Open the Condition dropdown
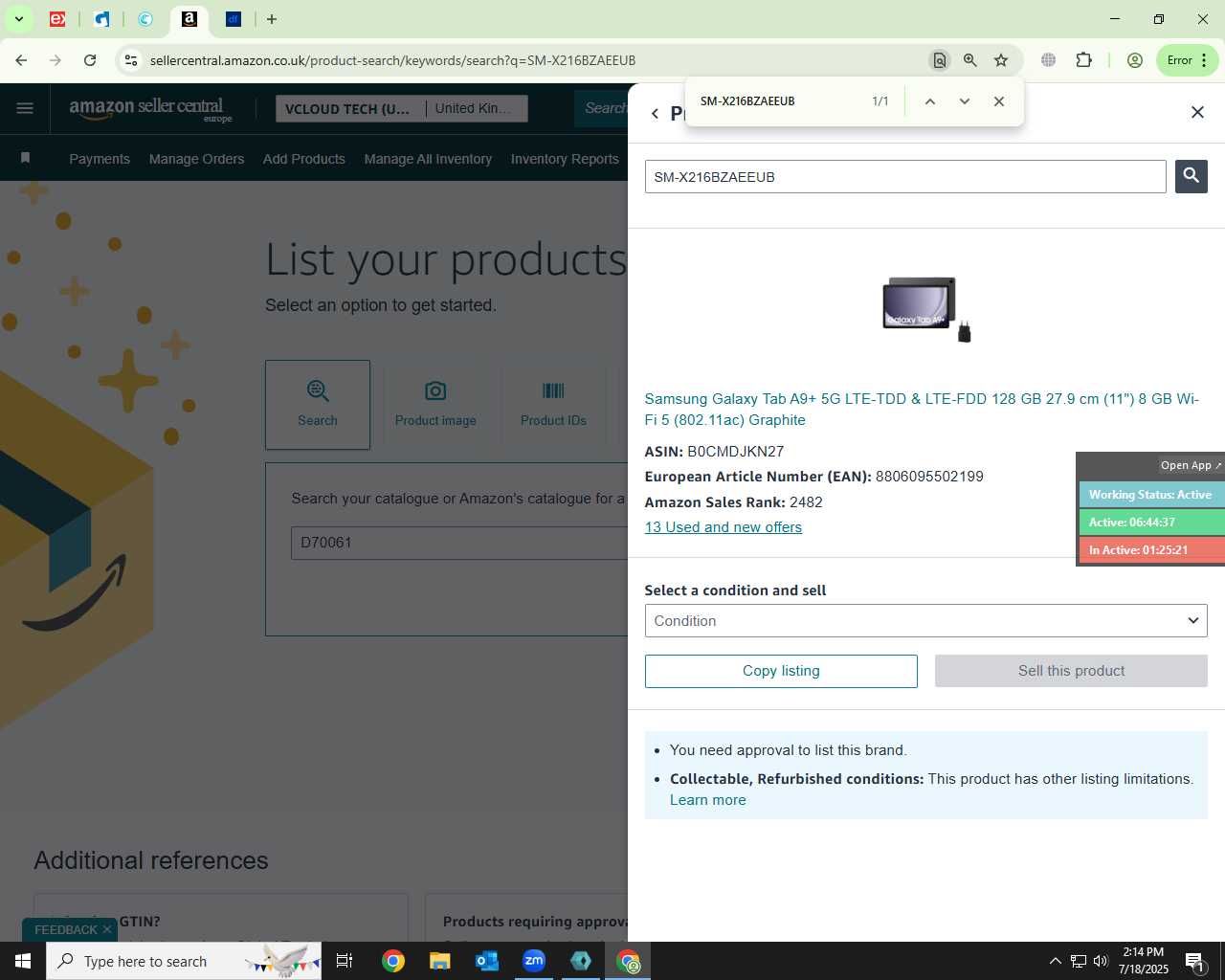Viewport: 1225px width, 980px height. [925, 620]
